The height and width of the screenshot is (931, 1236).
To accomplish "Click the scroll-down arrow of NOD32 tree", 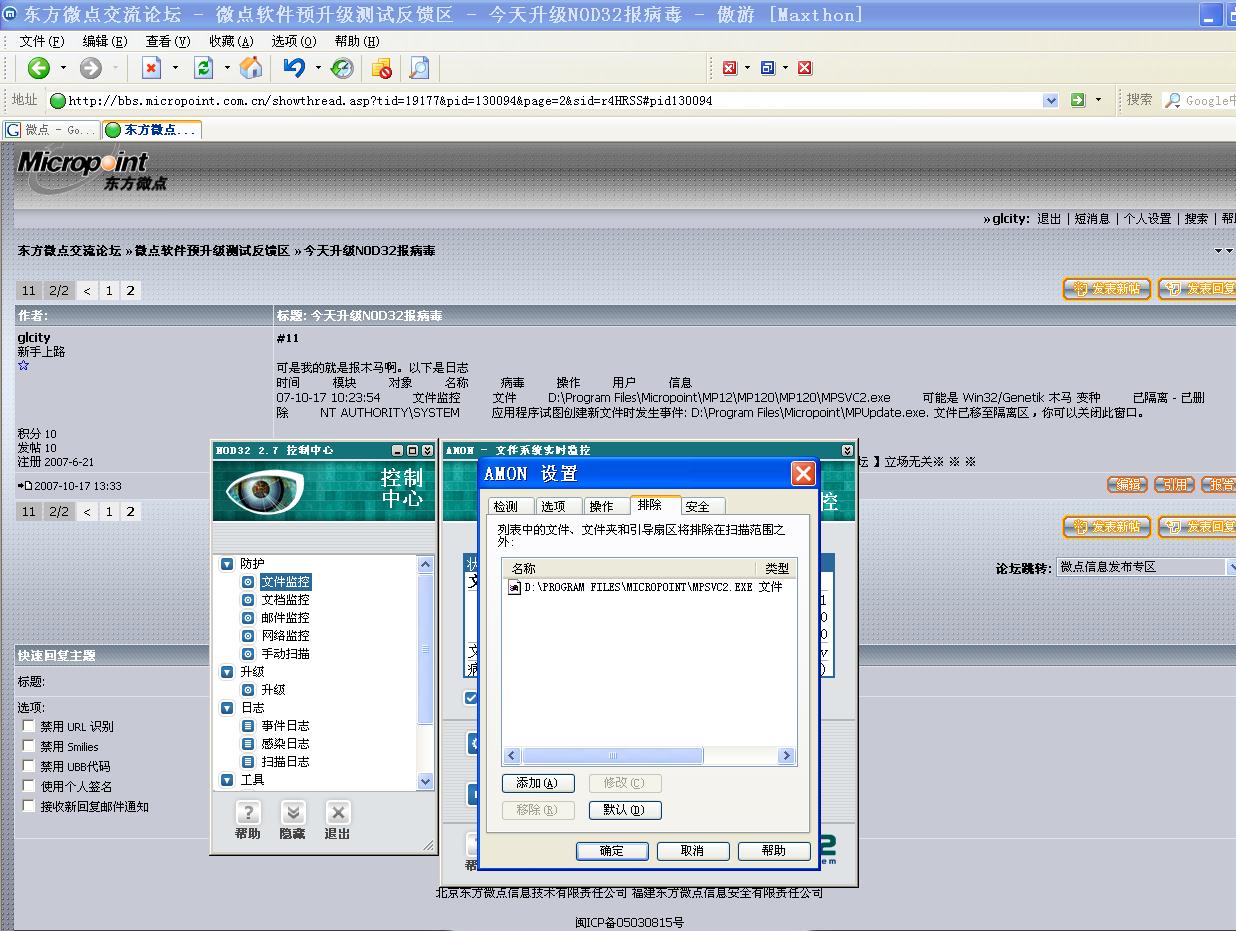I will click(425, 782).
